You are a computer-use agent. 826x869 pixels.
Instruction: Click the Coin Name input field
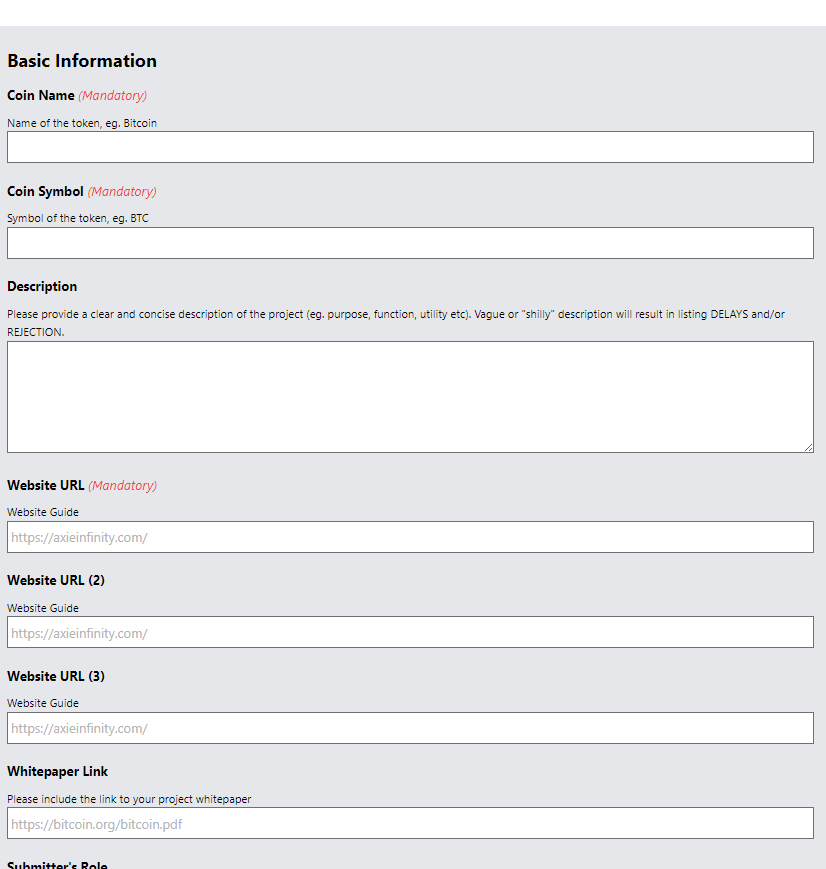coord(410,147)
